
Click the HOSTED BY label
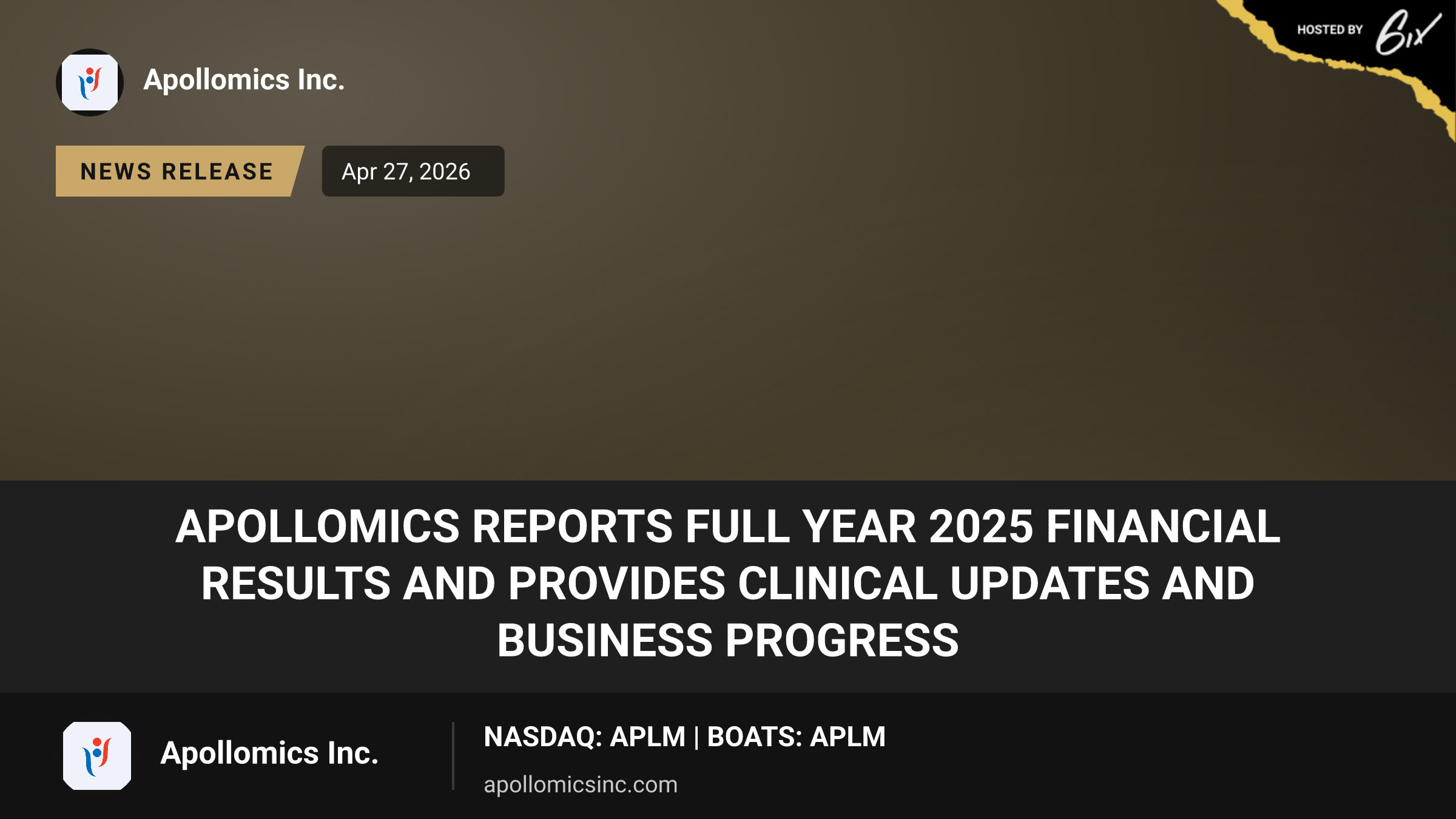[1330, 30]
